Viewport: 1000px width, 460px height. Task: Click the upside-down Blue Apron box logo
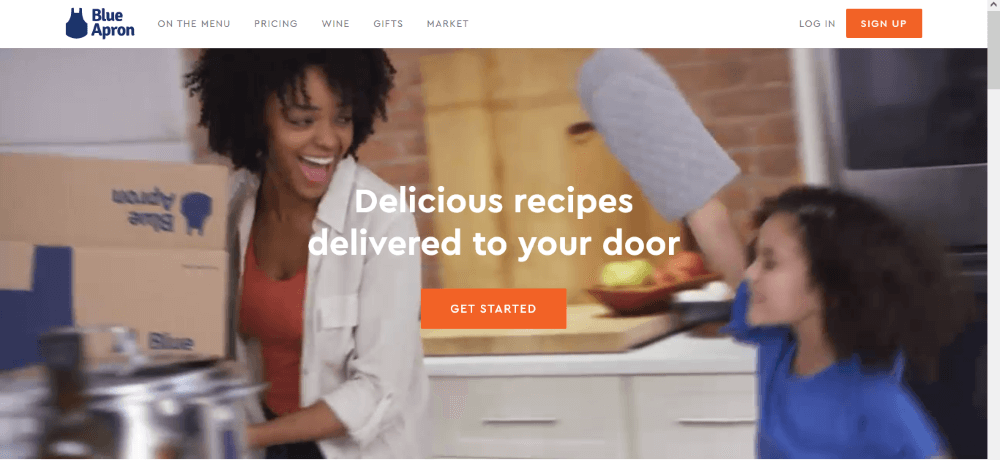coord(162,211)
